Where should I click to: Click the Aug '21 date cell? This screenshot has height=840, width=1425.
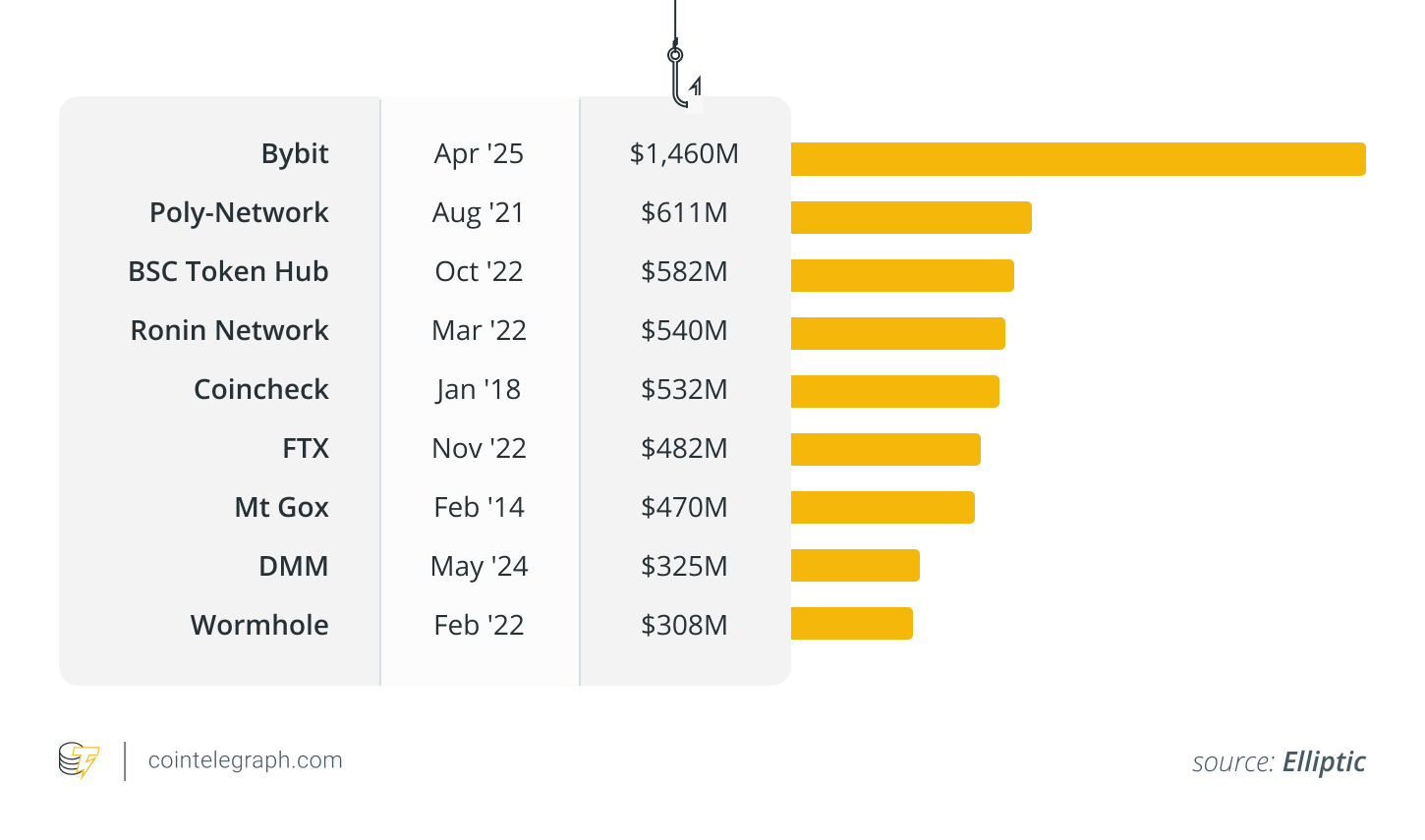[x=479, y=213]
